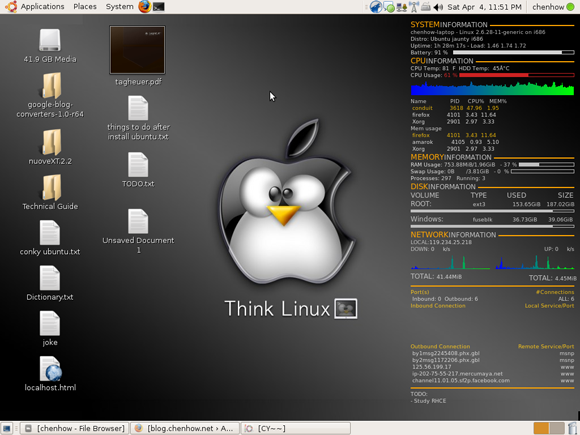Click the Show Desktop button
The width and height of the screenshot is (580, 435).
click(7, 428)
